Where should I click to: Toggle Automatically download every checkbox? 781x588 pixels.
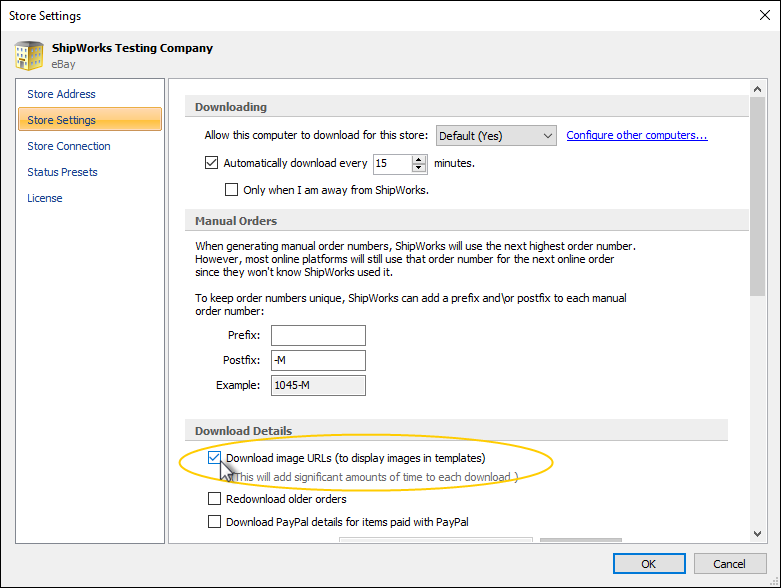coord(212,163)
